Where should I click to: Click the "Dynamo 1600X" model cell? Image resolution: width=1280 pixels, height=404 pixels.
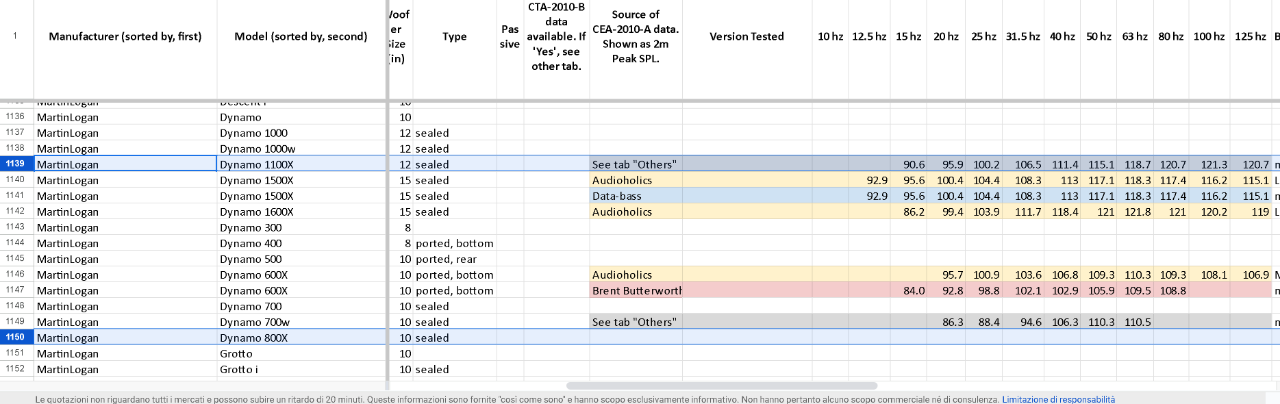(301, 211)
